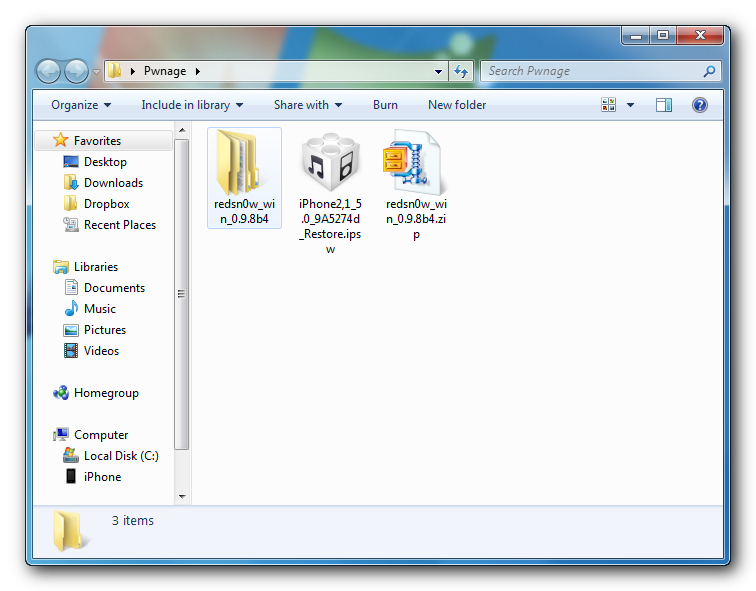Click the navigation pane vertical scrollbar
The height and width of the screenshot is (591, 756).
[x=182, y=294]
